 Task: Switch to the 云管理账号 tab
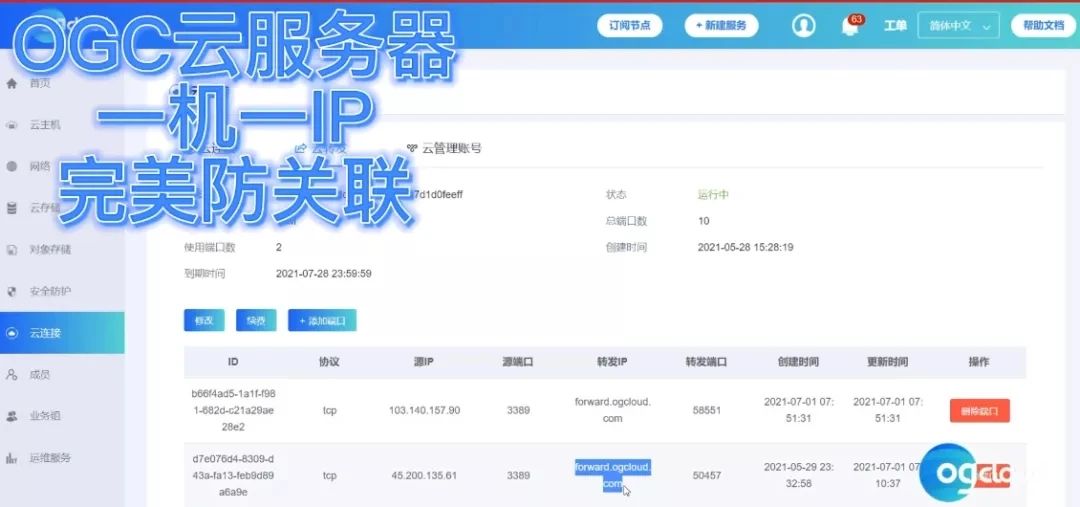tap(444, 147)
